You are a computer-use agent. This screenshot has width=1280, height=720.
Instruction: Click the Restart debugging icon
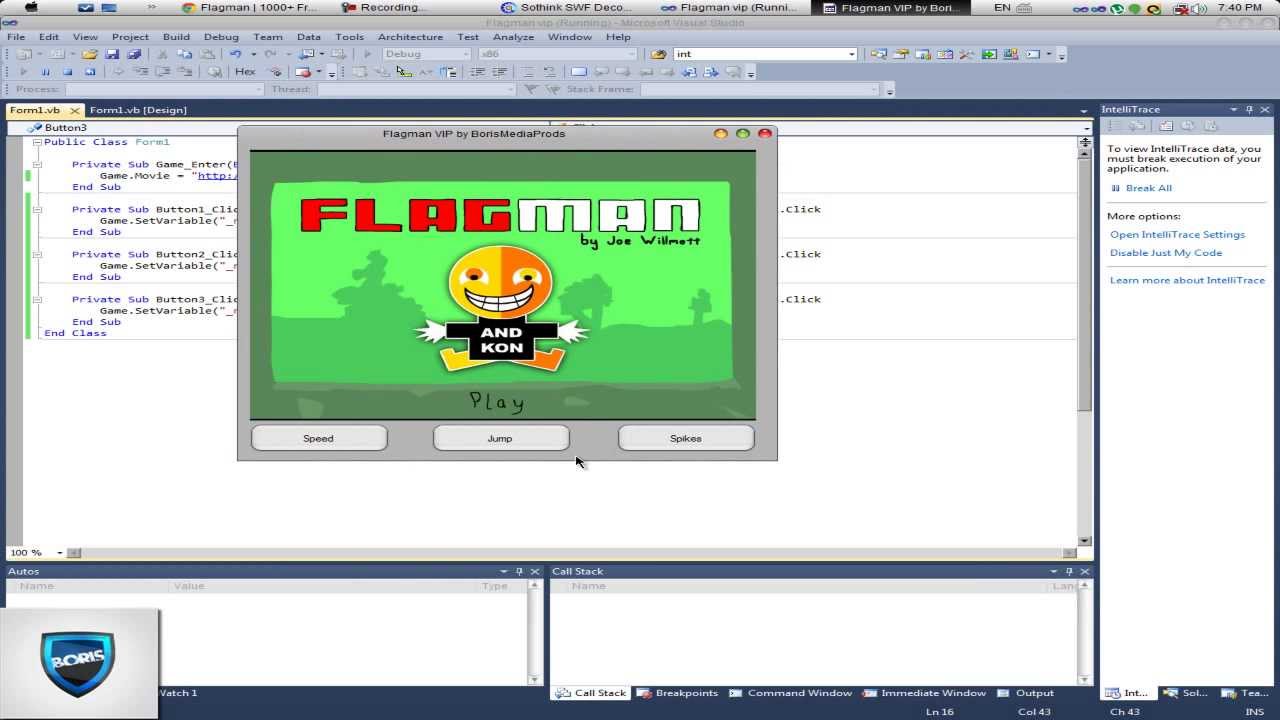[x=90, y=72]
